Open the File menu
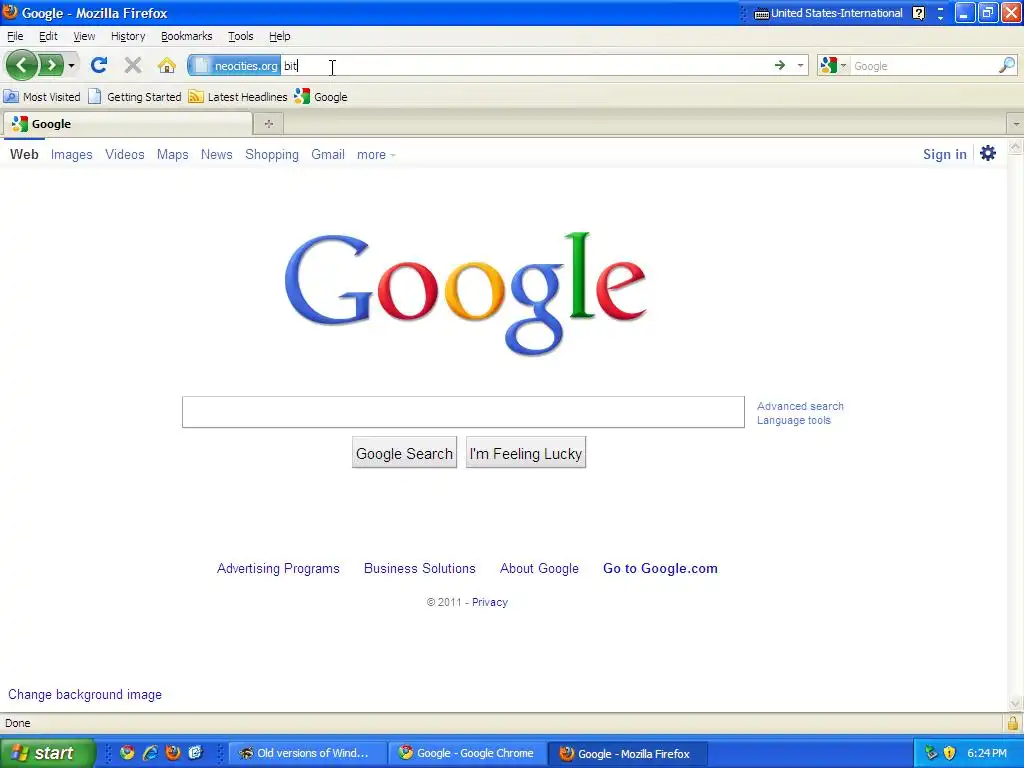Image resolution: width=1024 pixels, height=768 pixels. pos(15,37)
